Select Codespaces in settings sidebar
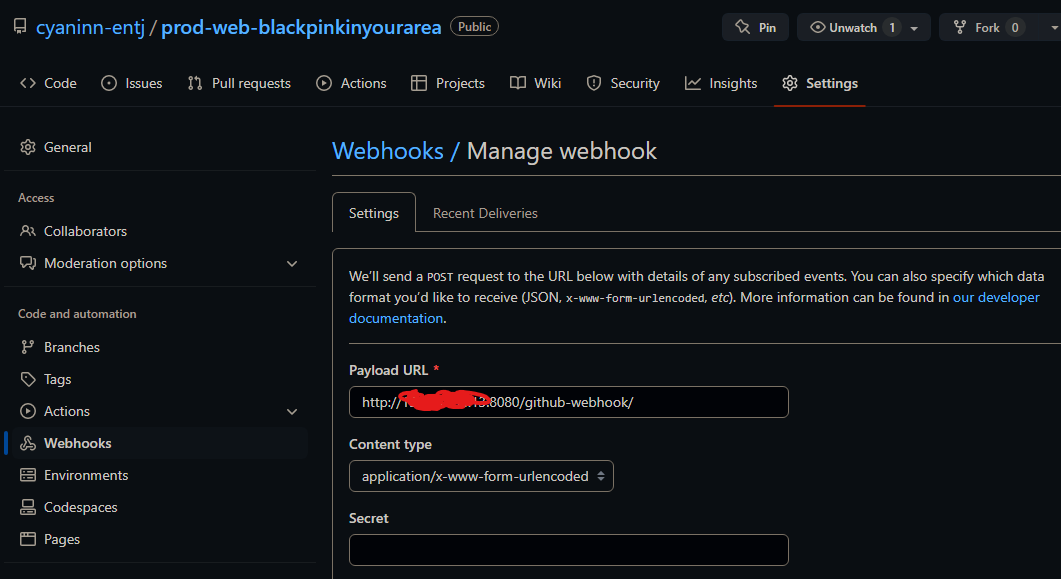 (159, 507)
